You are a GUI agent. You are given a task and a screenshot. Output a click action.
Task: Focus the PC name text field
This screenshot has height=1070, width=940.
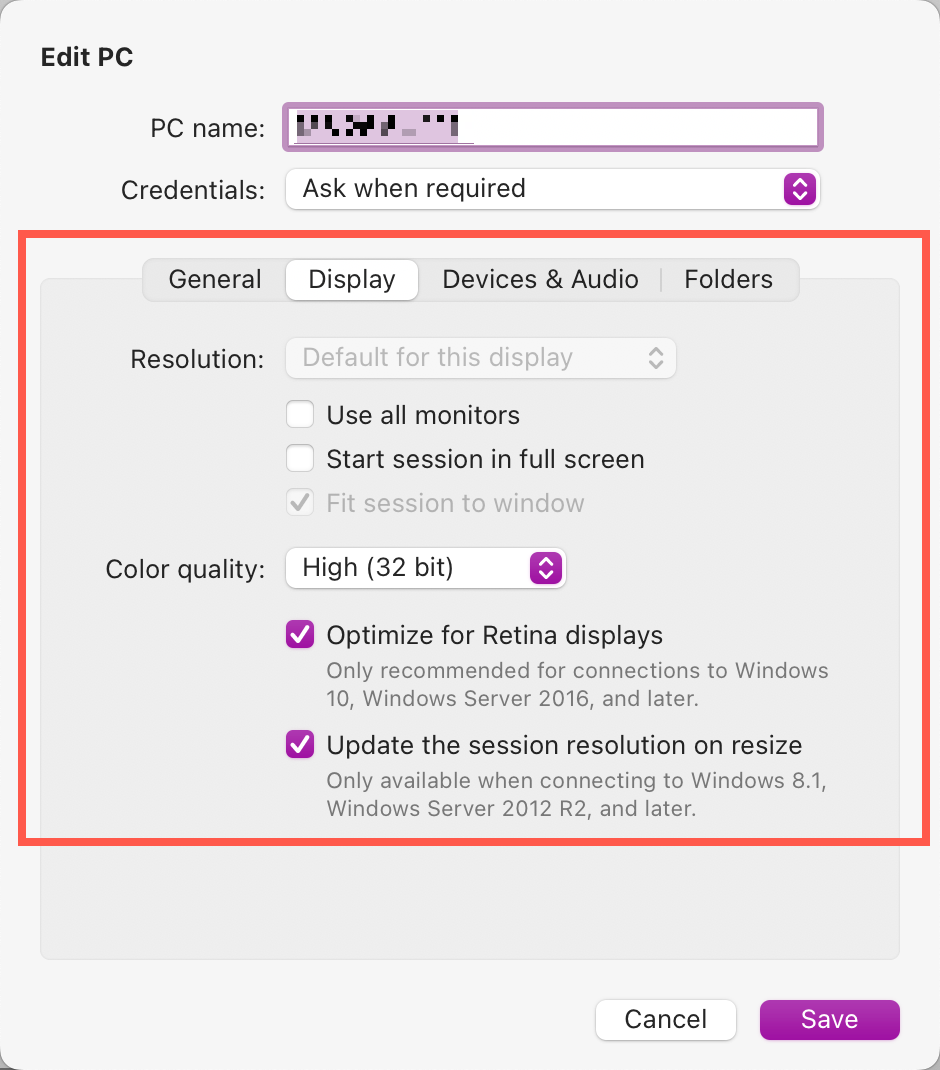(x=640, y=127)
